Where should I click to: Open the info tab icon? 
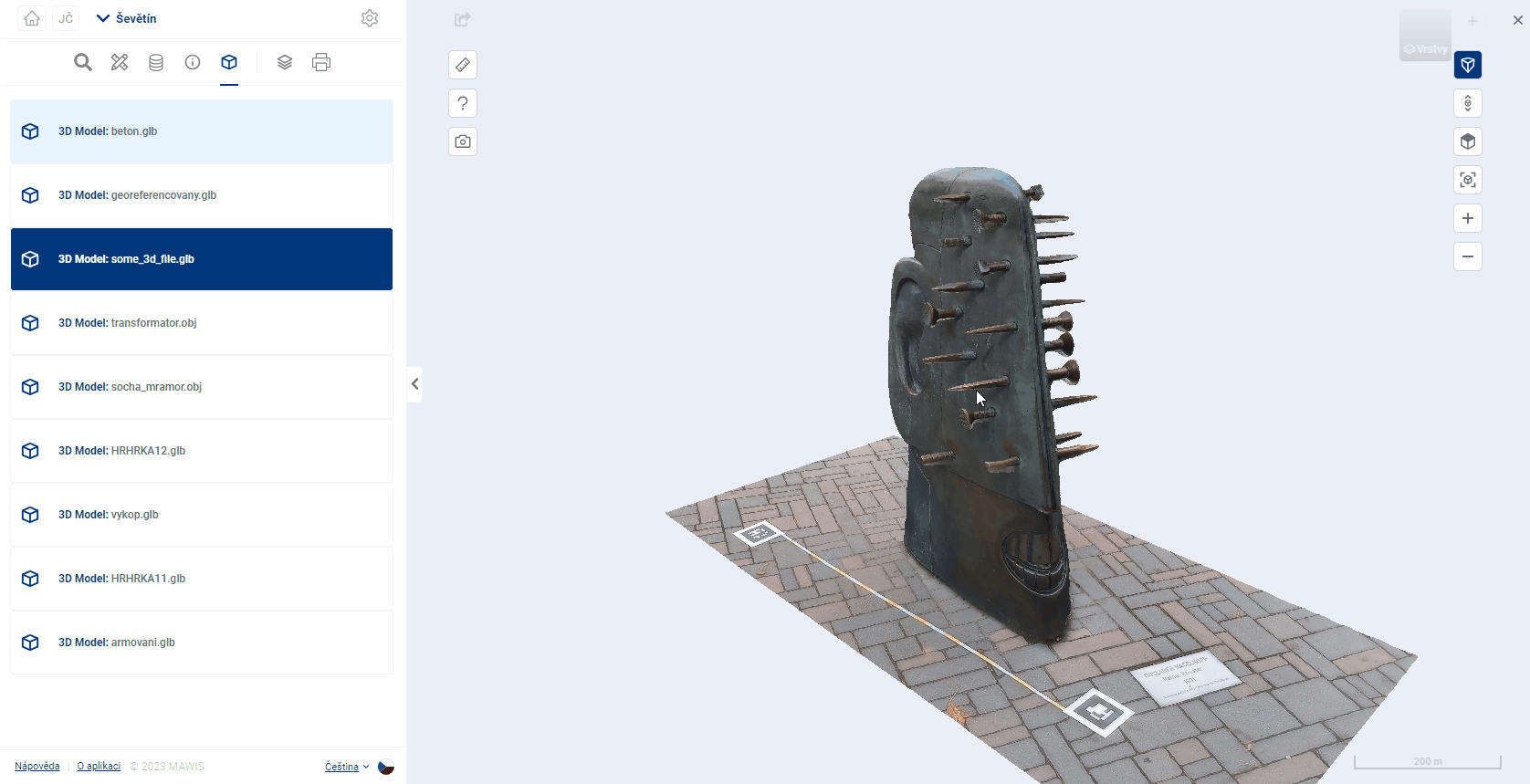pyautogui.click(x=193, y=62)
